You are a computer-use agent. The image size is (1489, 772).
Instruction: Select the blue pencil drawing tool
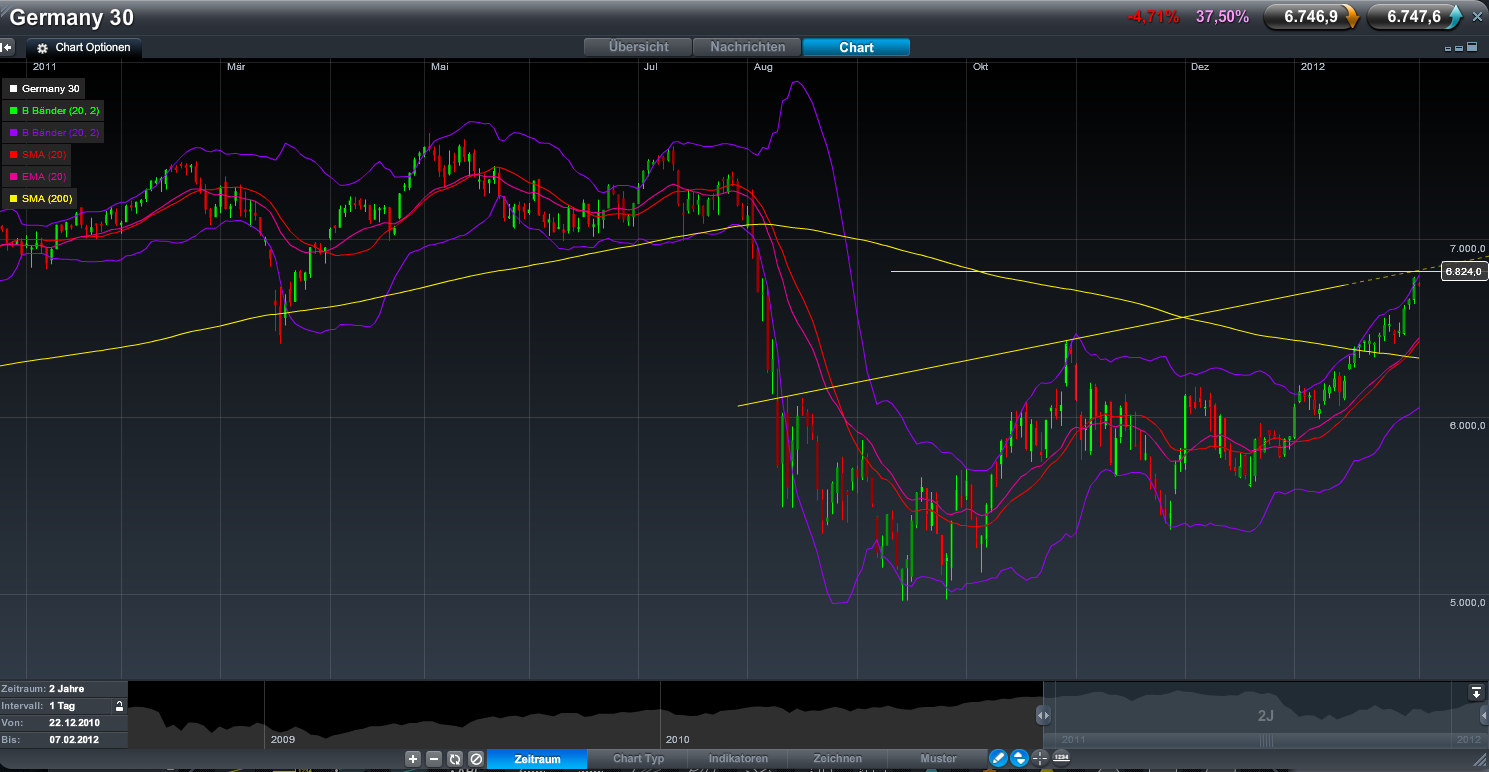click(x=998, y=759)
